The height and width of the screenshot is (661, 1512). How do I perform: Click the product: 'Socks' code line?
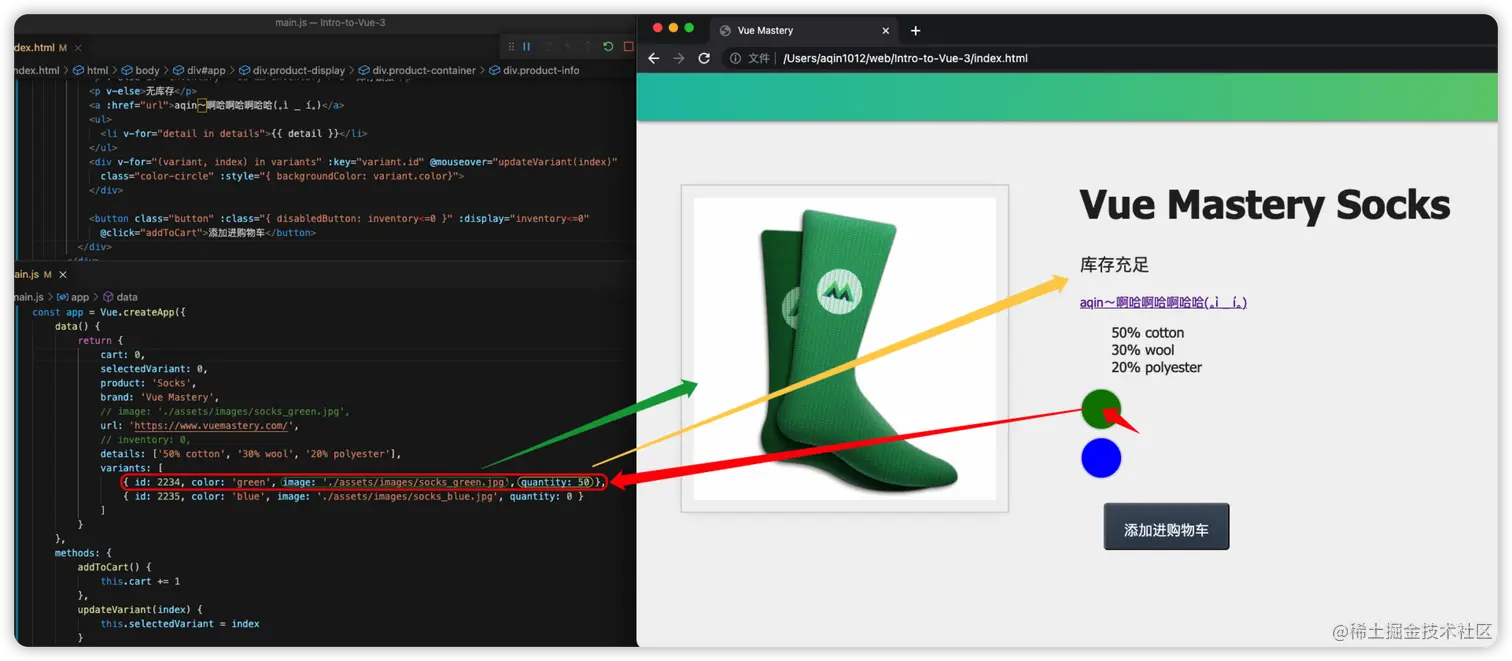[x=149, y=383]
